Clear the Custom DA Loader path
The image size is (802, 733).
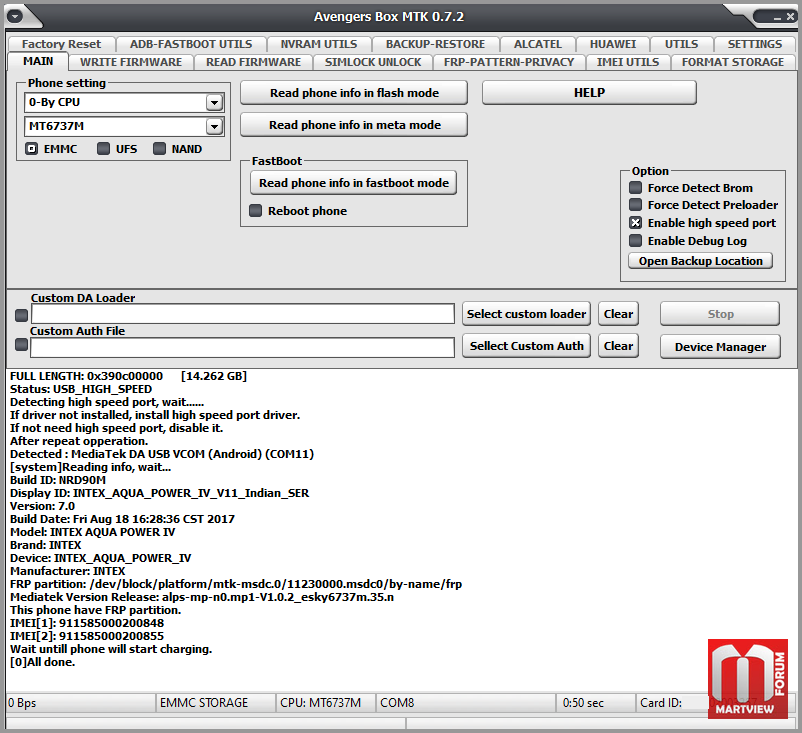click(618, 314)
